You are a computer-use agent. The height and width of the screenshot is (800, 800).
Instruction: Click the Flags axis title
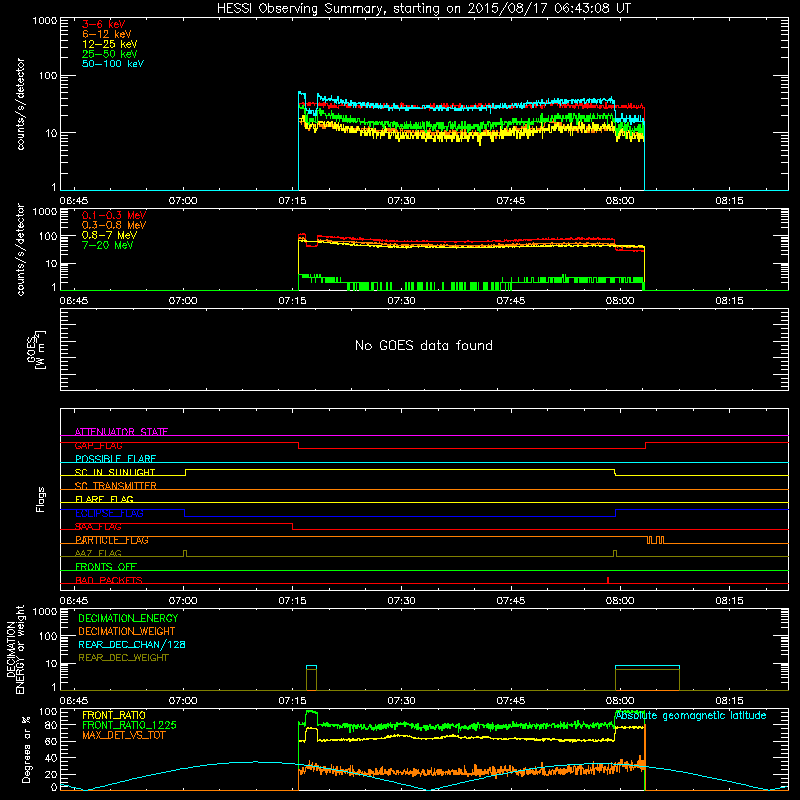point(41,499)
